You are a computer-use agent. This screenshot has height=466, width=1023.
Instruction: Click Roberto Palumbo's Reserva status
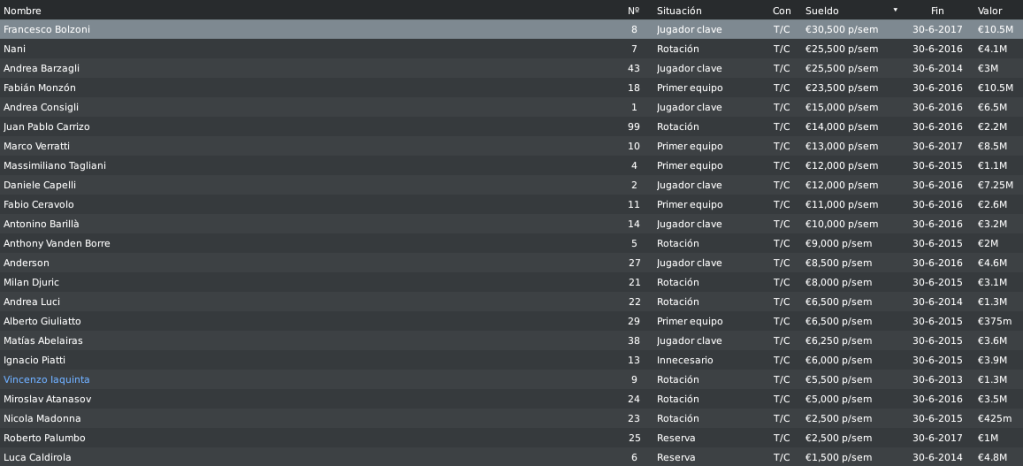click(x=676, y=438)
